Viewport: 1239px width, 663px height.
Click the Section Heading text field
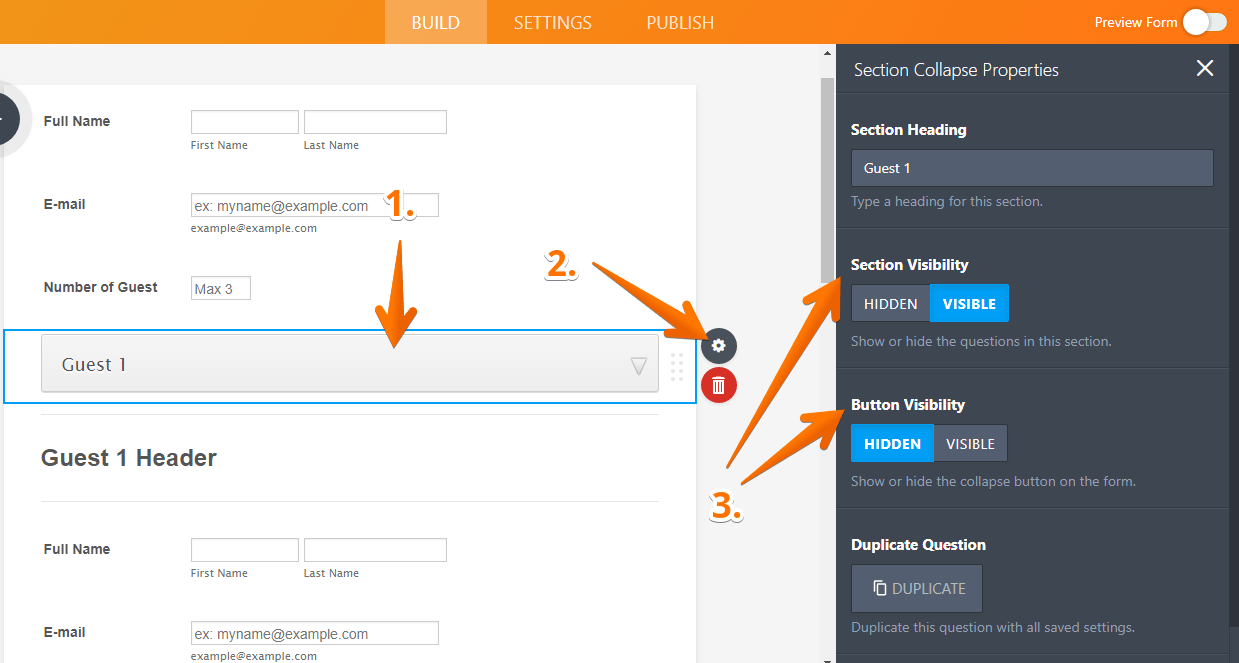1031,167
